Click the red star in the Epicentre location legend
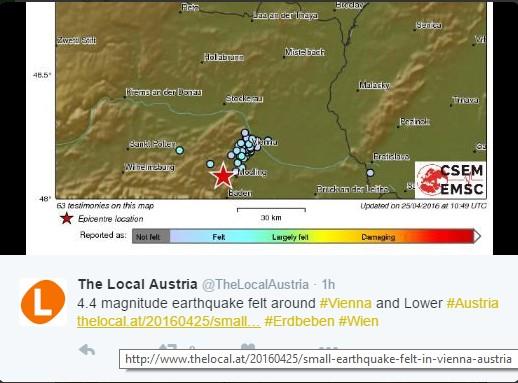This screenshot has width=518, height=383. click(x=67, y=219)
